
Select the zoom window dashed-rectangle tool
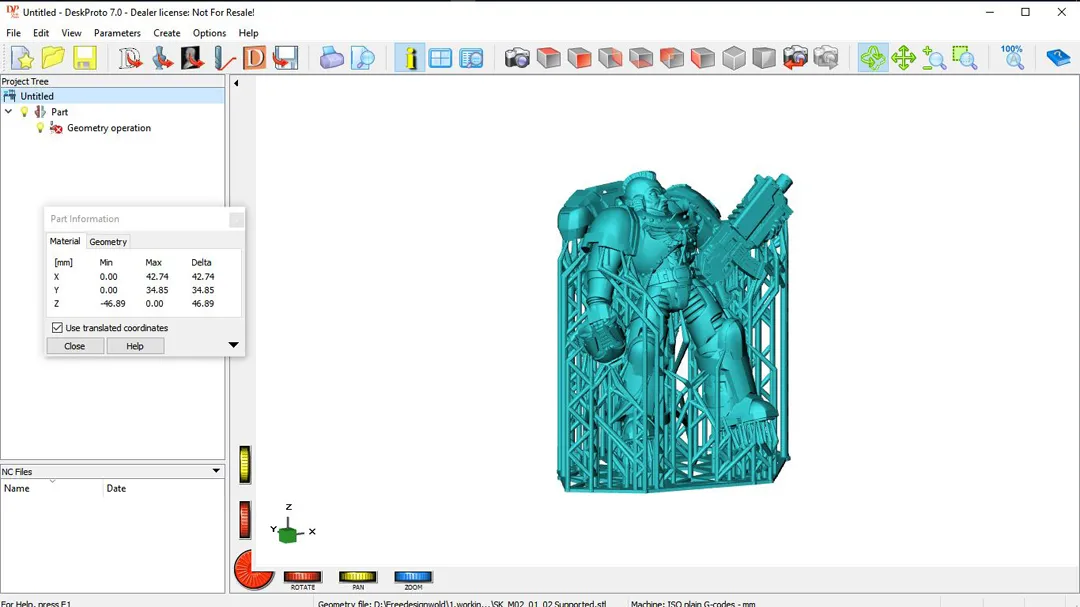click(x=965, y=58)
